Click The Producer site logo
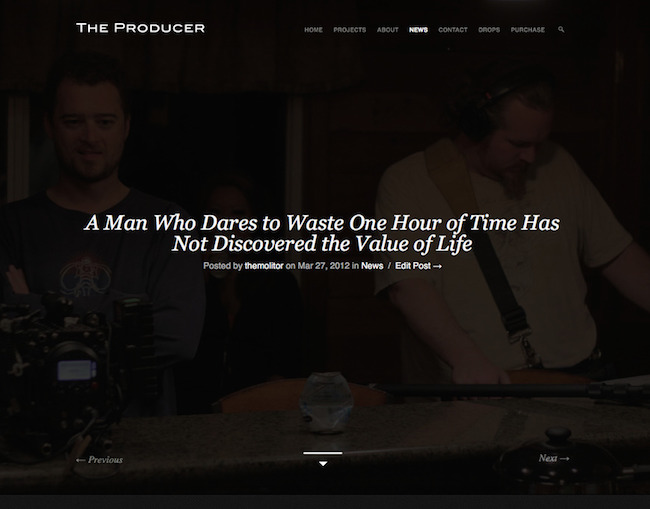 pyautogui.click(x=141, y=28)
